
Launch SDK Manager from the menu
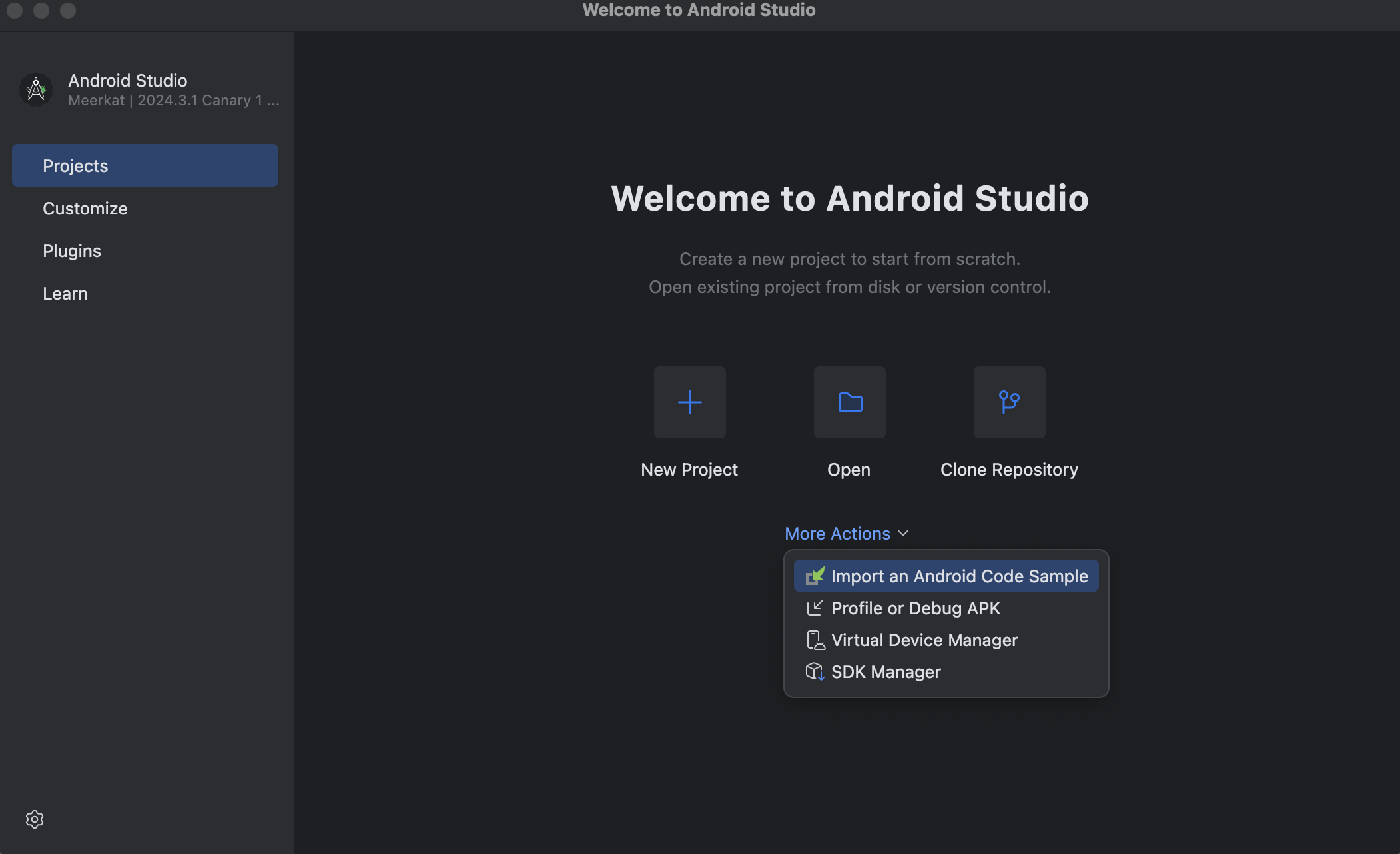pos(886,672)
